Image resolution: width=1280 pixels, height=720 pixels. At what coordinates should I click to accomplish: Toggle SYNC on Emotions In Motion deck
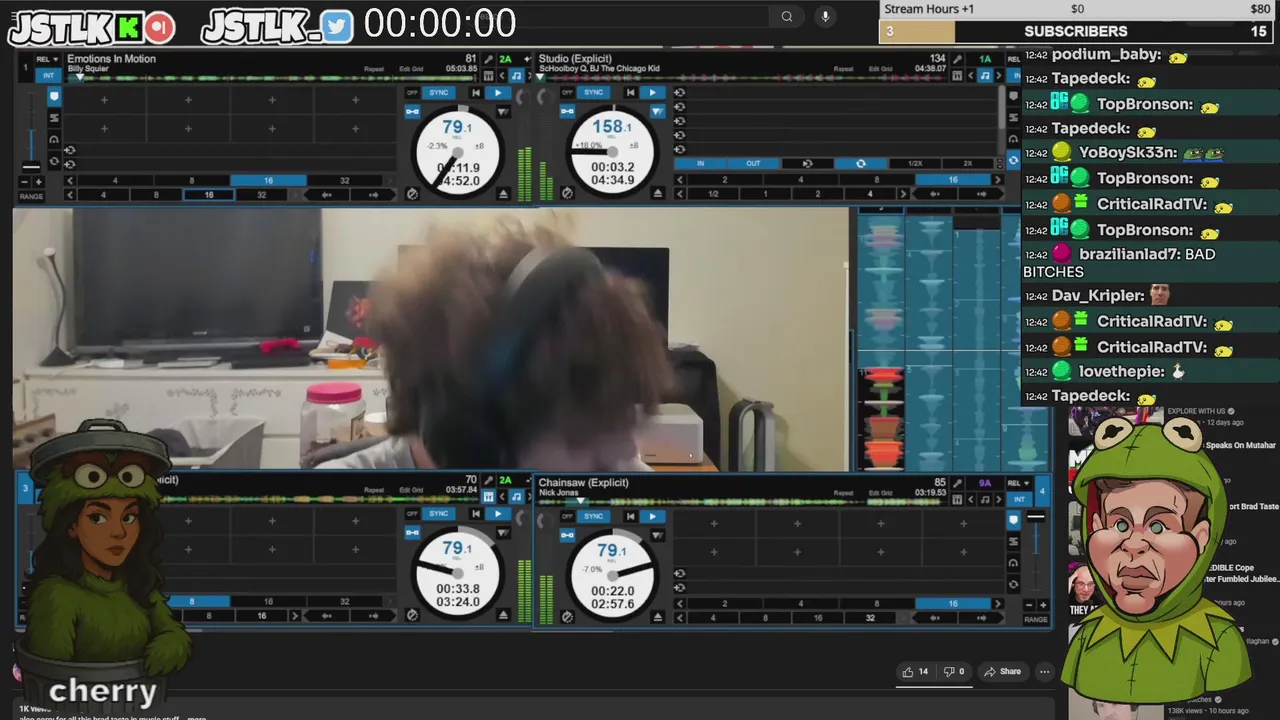click(438, 93)
